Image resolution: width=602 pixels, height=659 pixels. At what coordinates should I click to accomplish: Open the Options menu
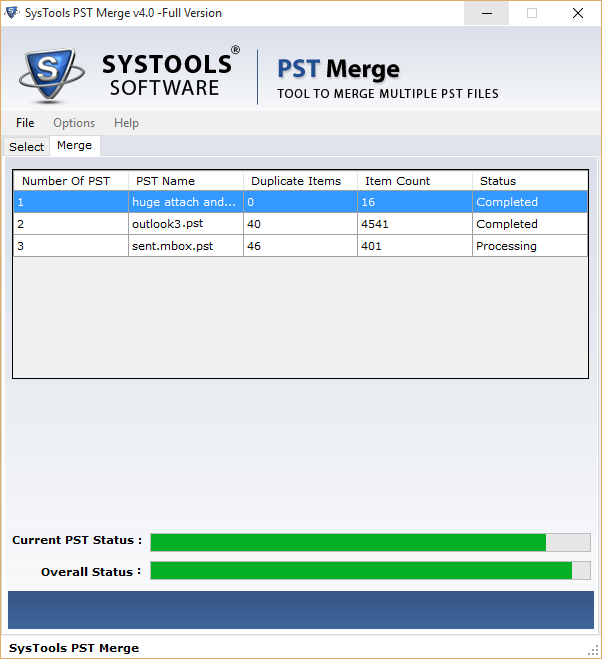[74, 123]
